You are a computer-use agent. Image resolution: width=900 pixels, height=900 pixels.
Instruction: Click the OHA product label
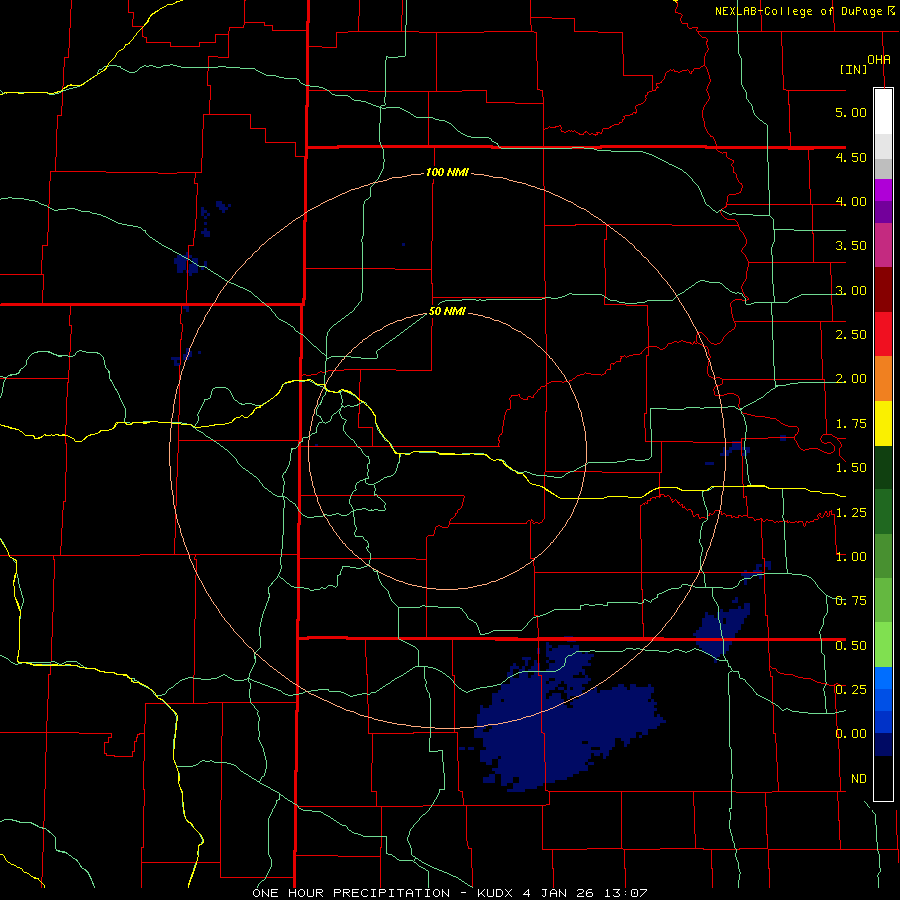(879, 59)
